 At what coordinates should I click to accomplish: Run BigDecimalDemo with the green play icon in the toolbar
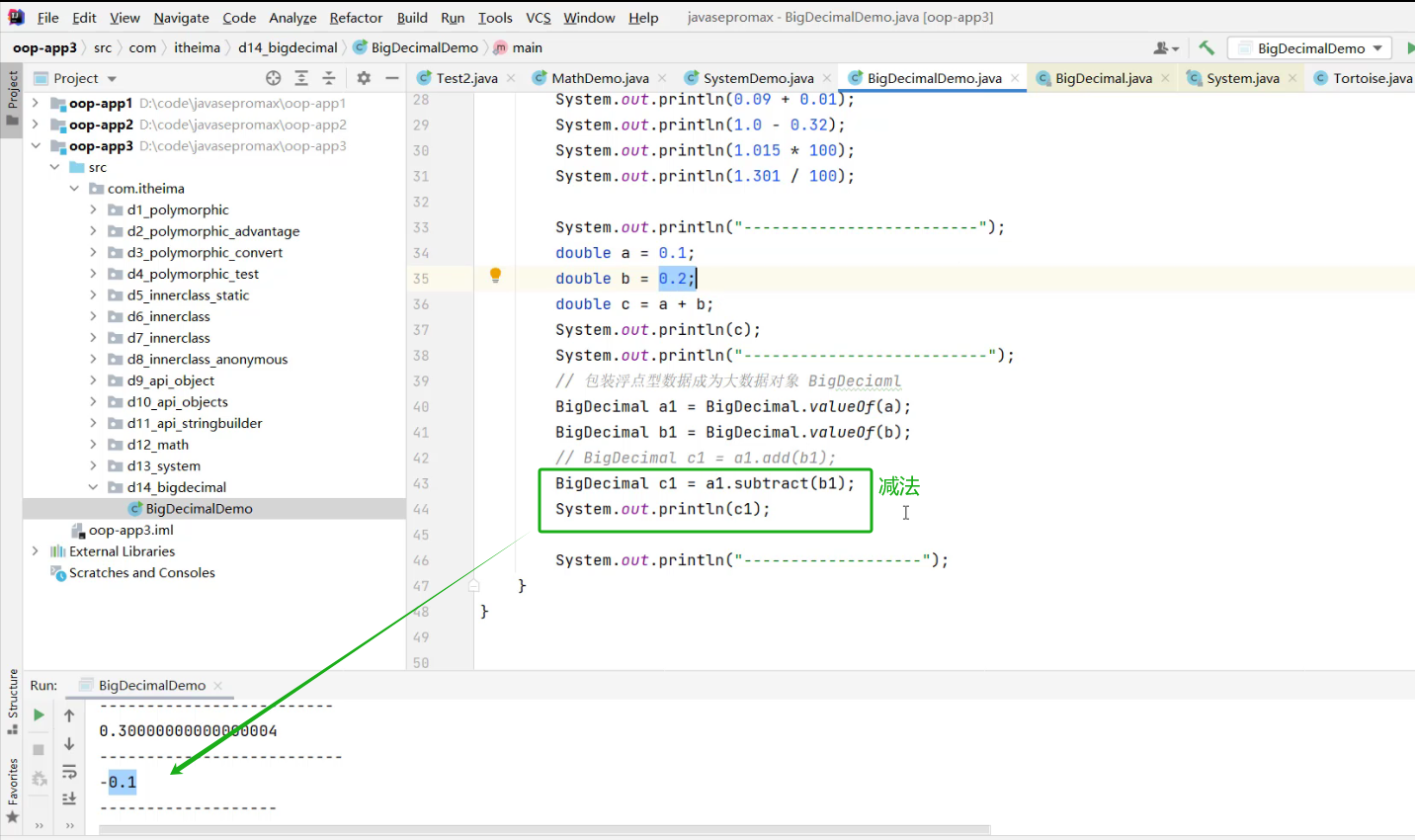[1410, 47]
